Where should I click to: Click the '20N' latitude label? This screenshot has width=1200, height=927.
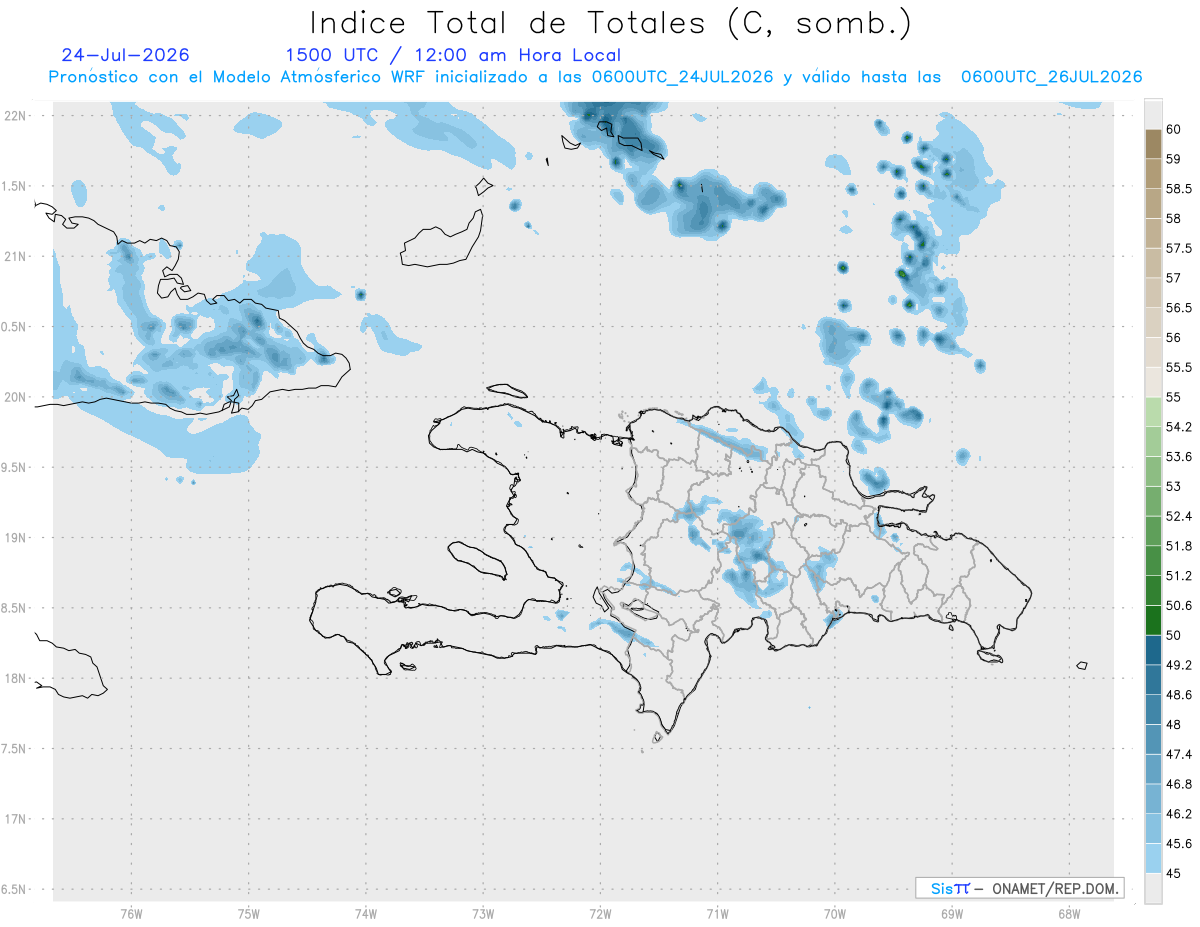coord(17,397)
